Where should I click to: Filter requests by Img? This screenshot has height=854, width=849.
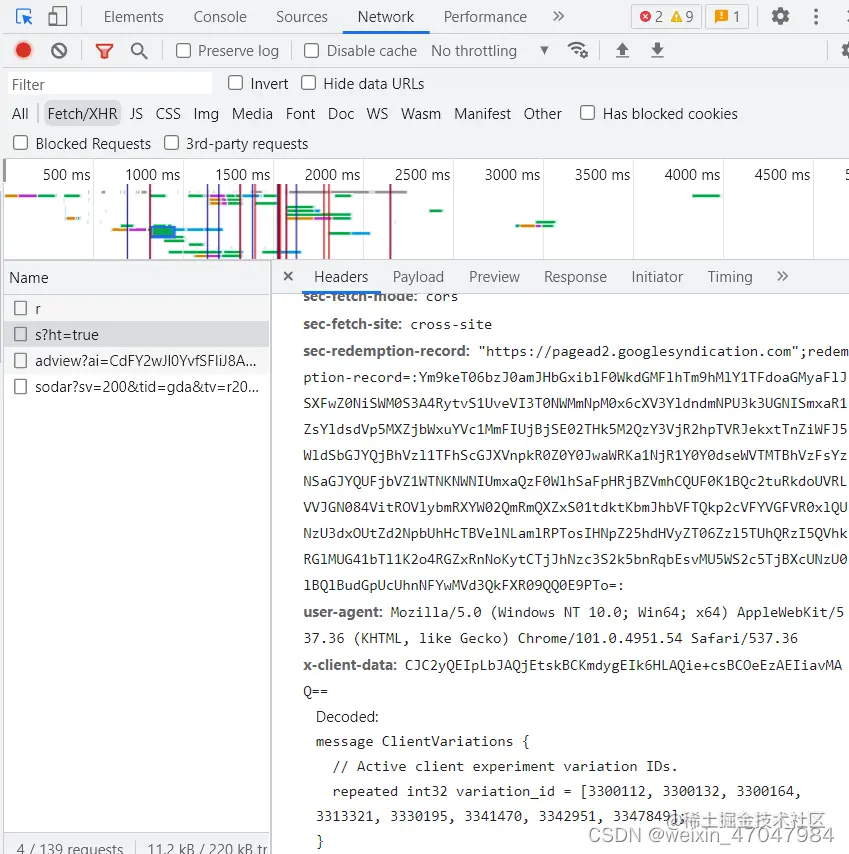point(206,114)
